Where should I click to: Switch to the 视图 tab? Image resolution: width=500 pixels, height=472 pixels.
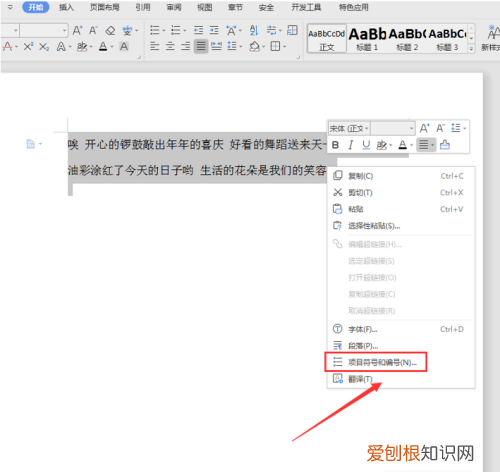pyautogui.click(x=205, y=7)
